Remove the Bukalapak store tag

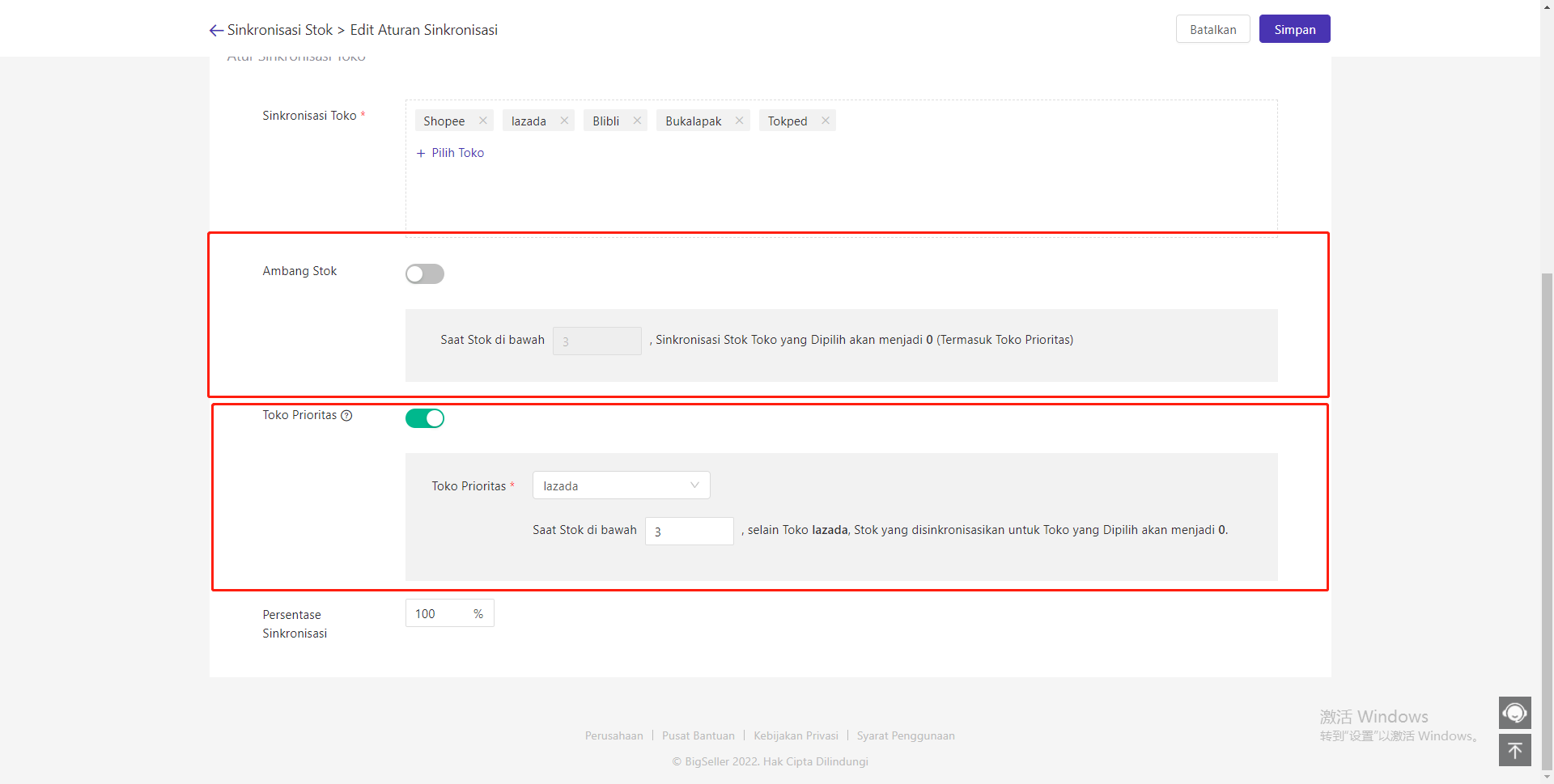point(739,121)
